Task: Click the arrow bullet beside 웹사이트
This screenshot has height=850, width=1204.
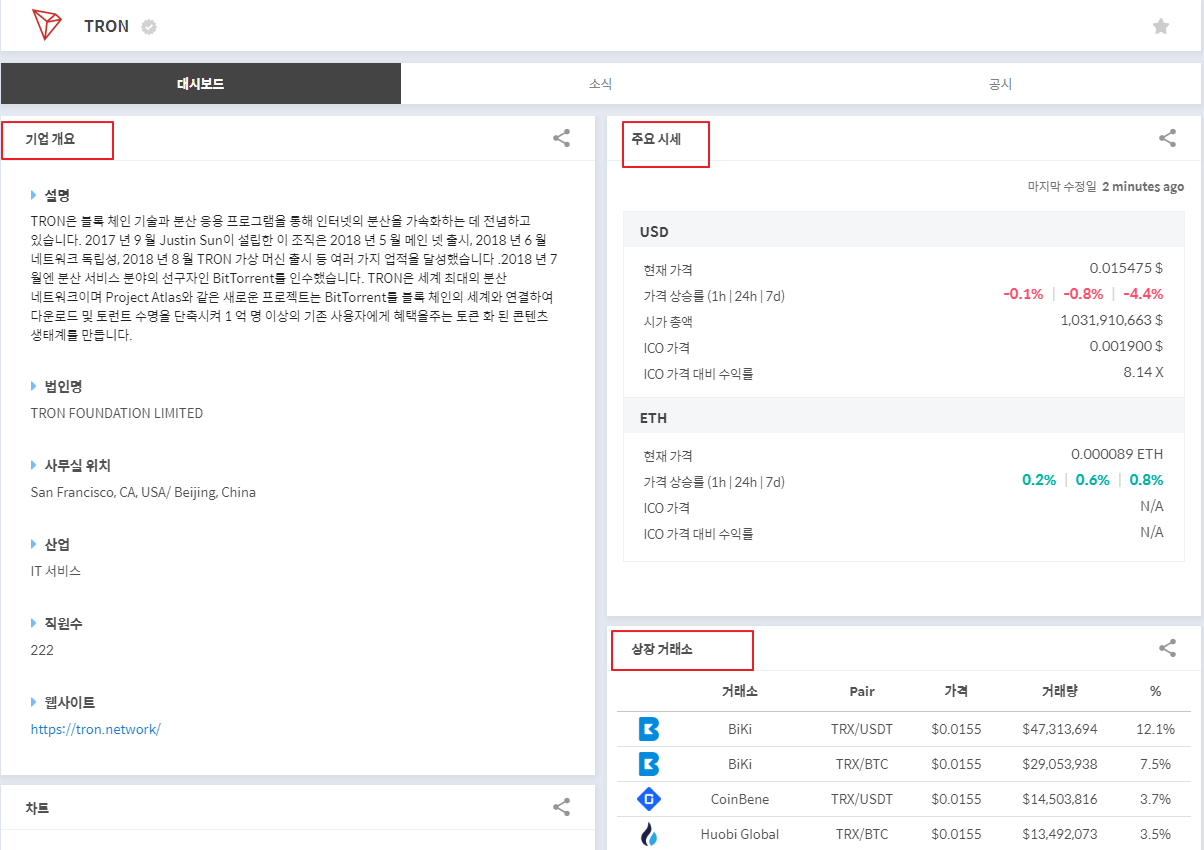Action: click(34, 702)
